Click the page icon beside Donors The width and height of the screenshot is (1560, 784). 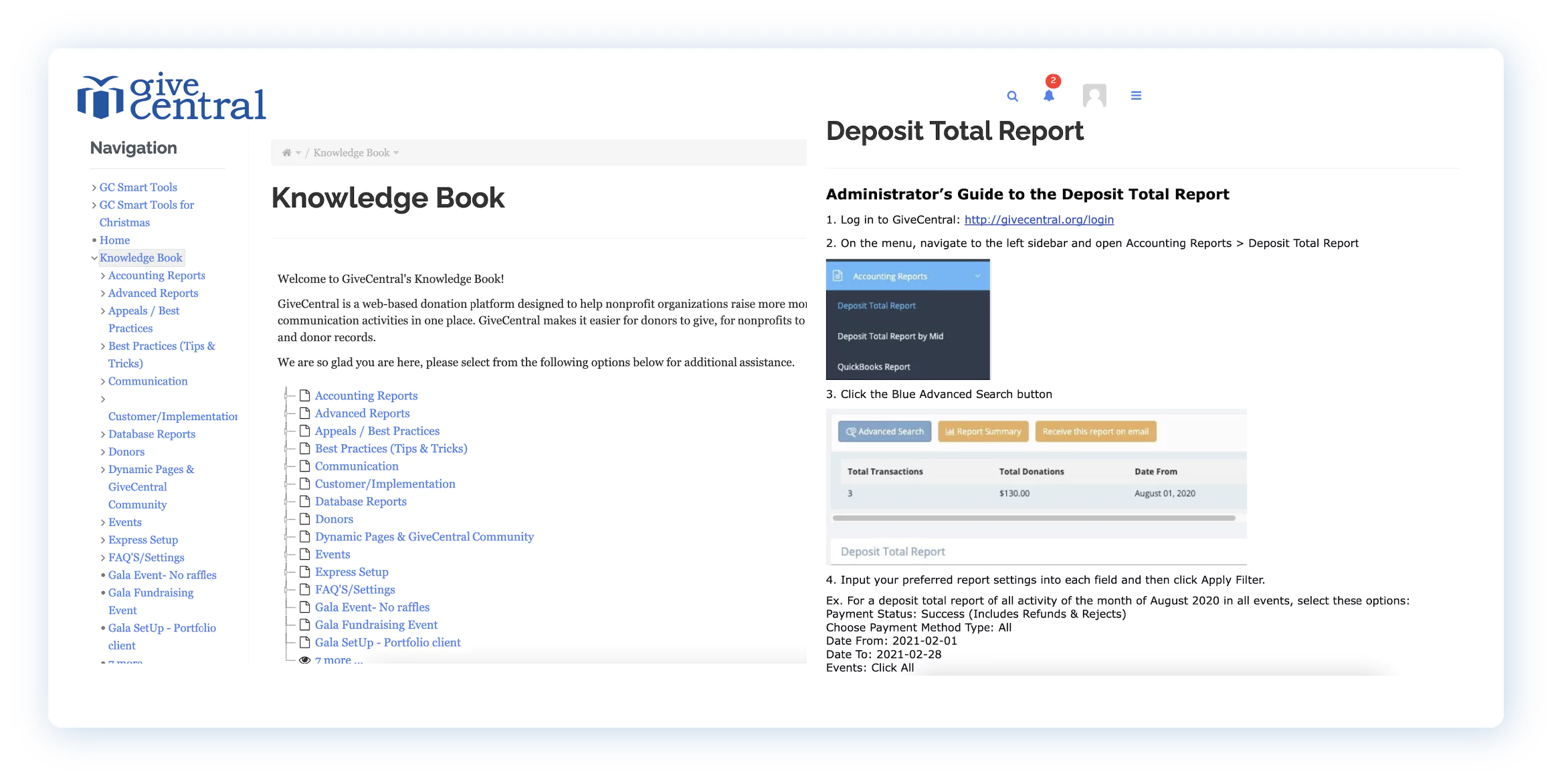[304, 518]
